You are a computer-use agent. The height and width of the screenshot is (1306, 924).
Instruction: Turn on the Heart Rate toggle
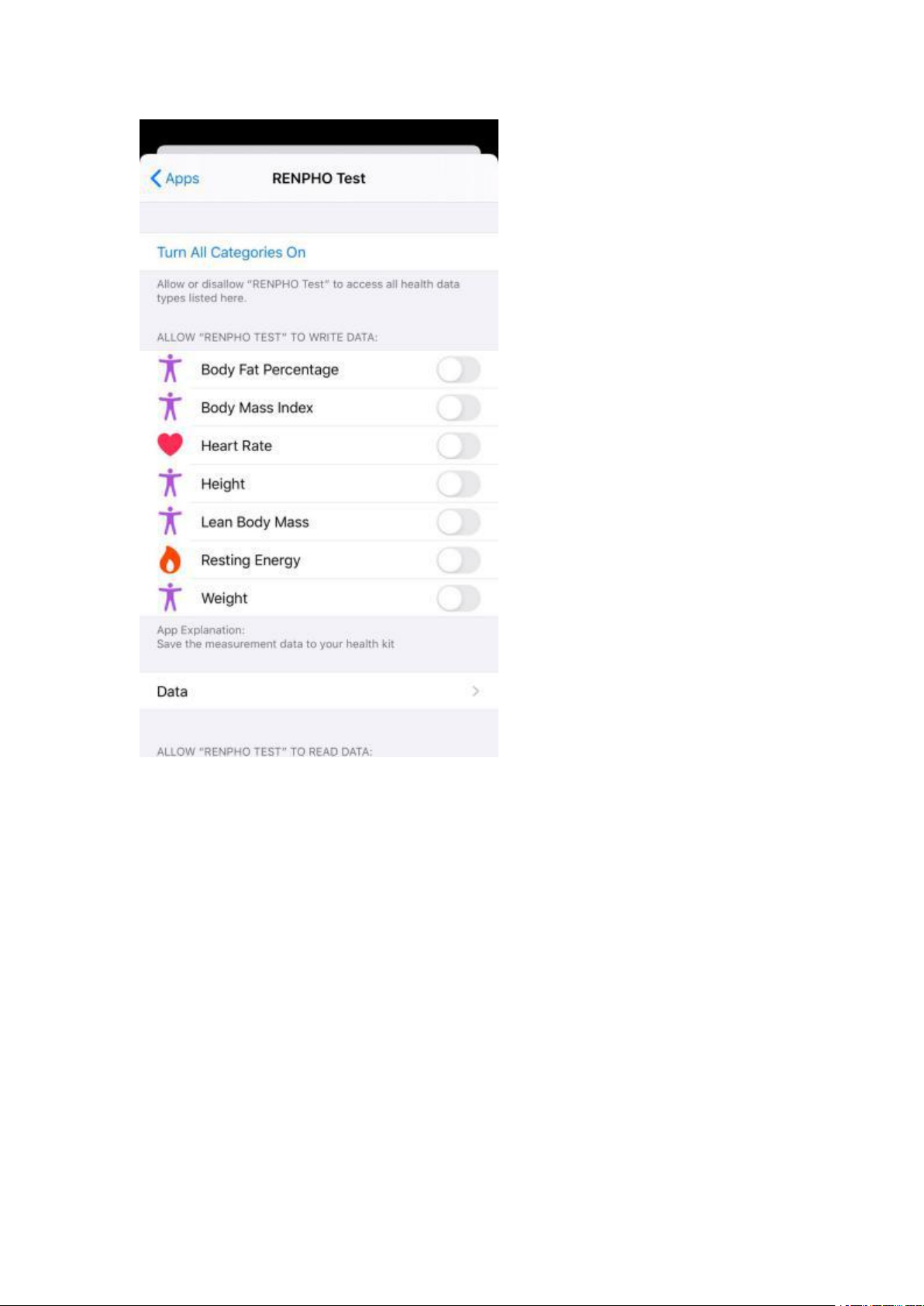pyautogui.click(x=458, y=446)
